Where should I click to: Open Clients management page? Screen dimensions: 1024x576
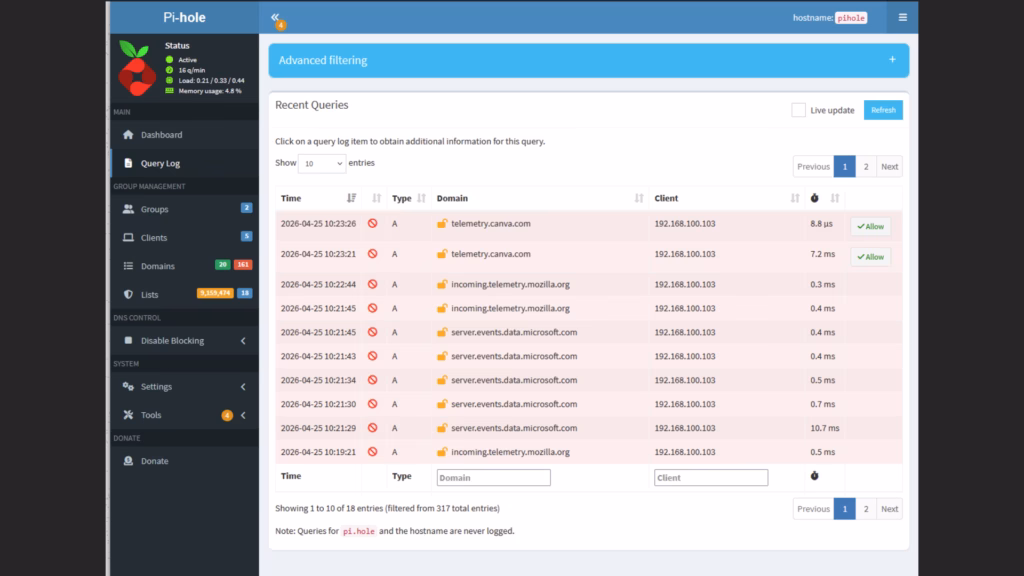click(154, 238)
